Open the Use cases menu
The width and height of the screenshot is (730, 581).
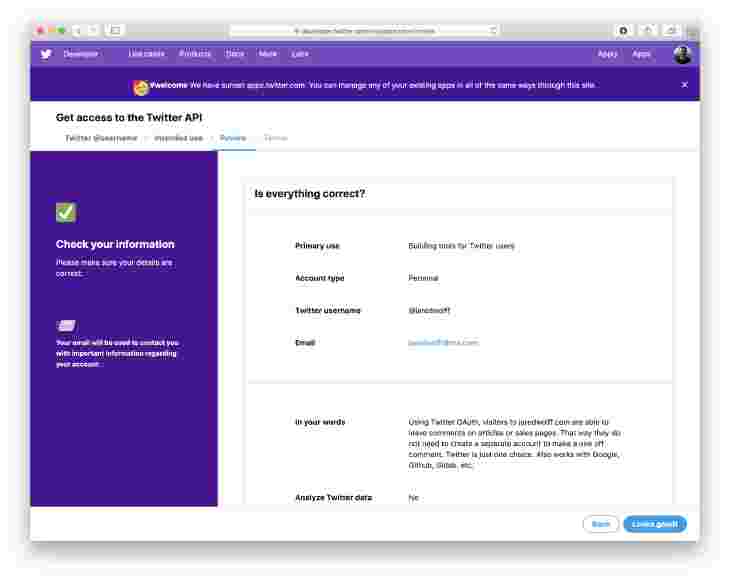pos(146,54)
